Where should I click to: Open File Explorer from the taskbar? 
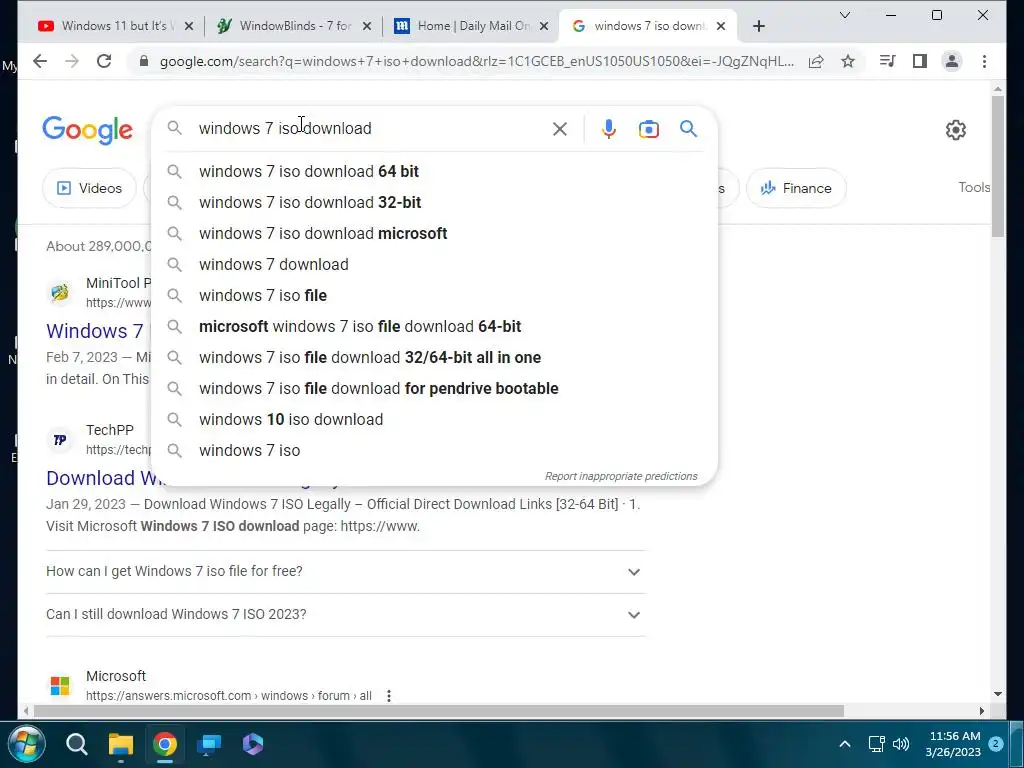(121, 744)
